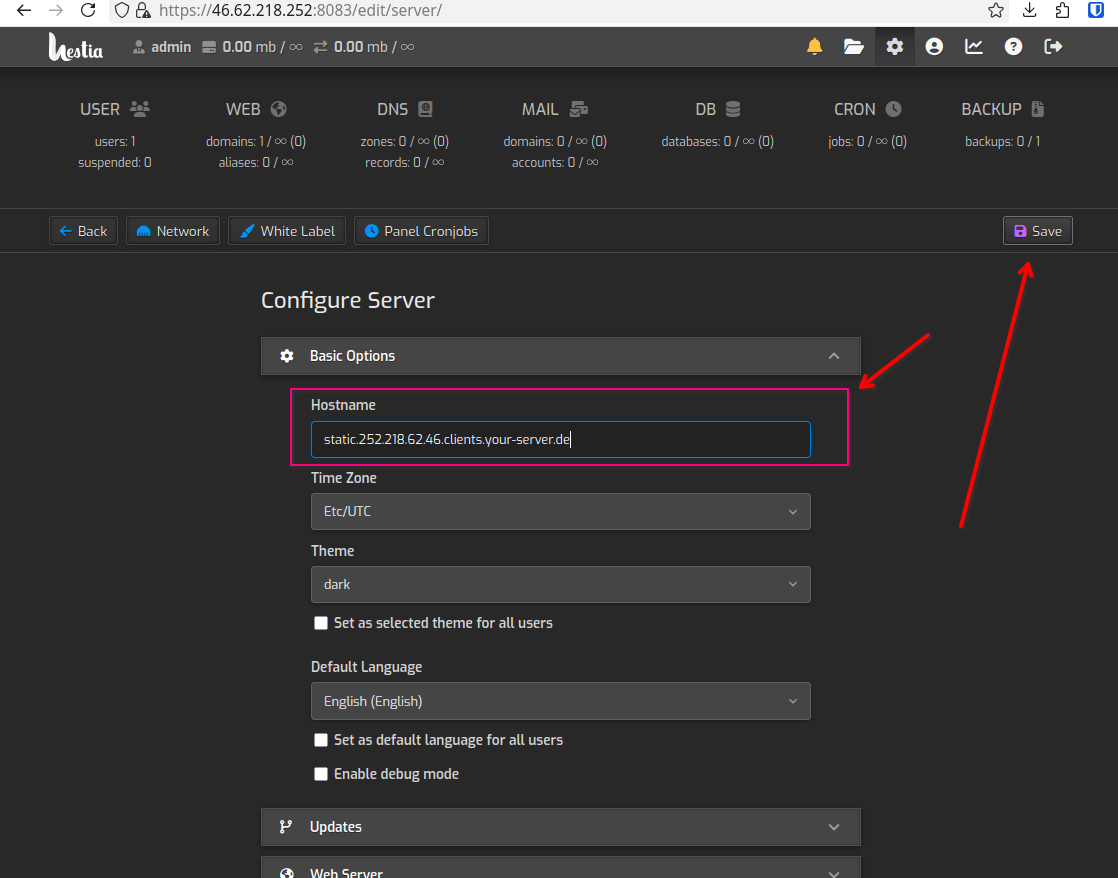Click the server settings gear icon
The width and height of the screenshot is (1118, 878).
(894, 47)
